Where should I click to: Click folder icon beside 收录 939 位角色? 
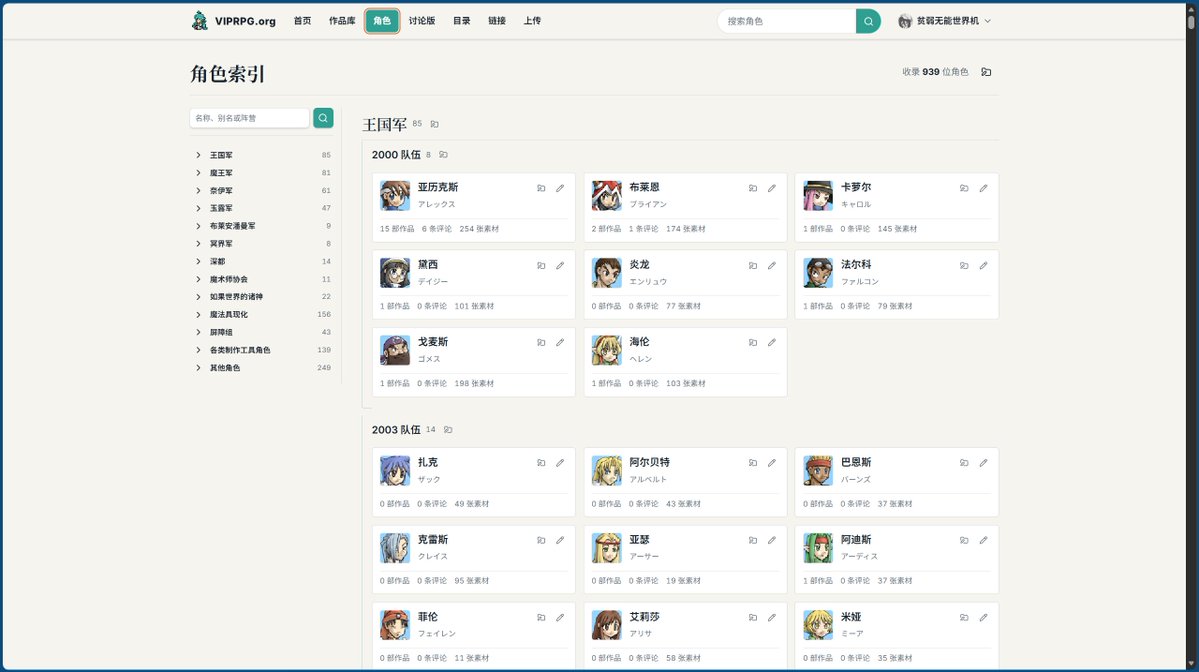(x=986, y=72)
